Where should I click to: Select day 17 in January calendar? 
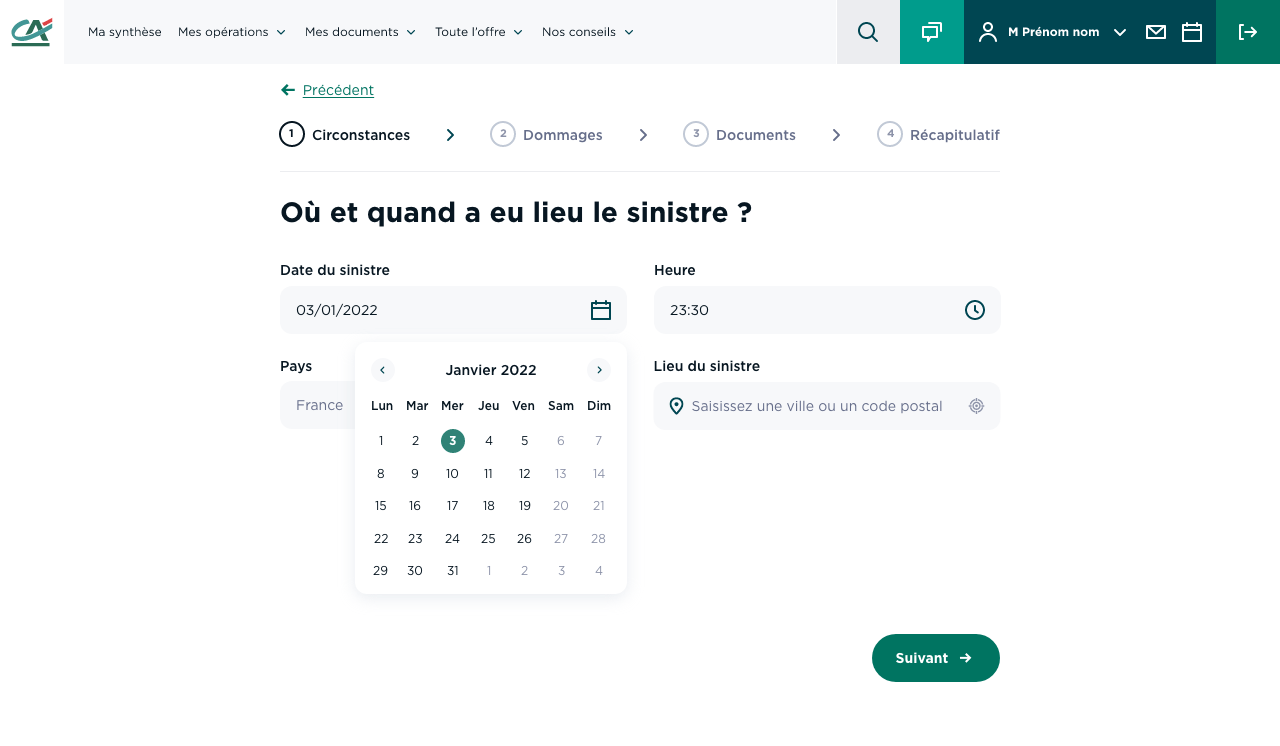click(x=452, y=506)
